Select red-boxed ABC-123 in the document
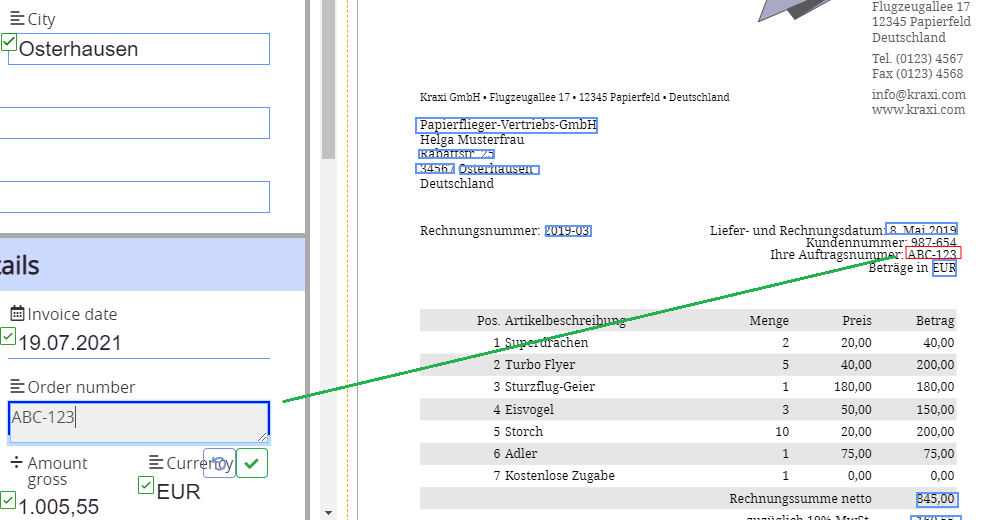The image size is (991, 520). click(933, 253)
